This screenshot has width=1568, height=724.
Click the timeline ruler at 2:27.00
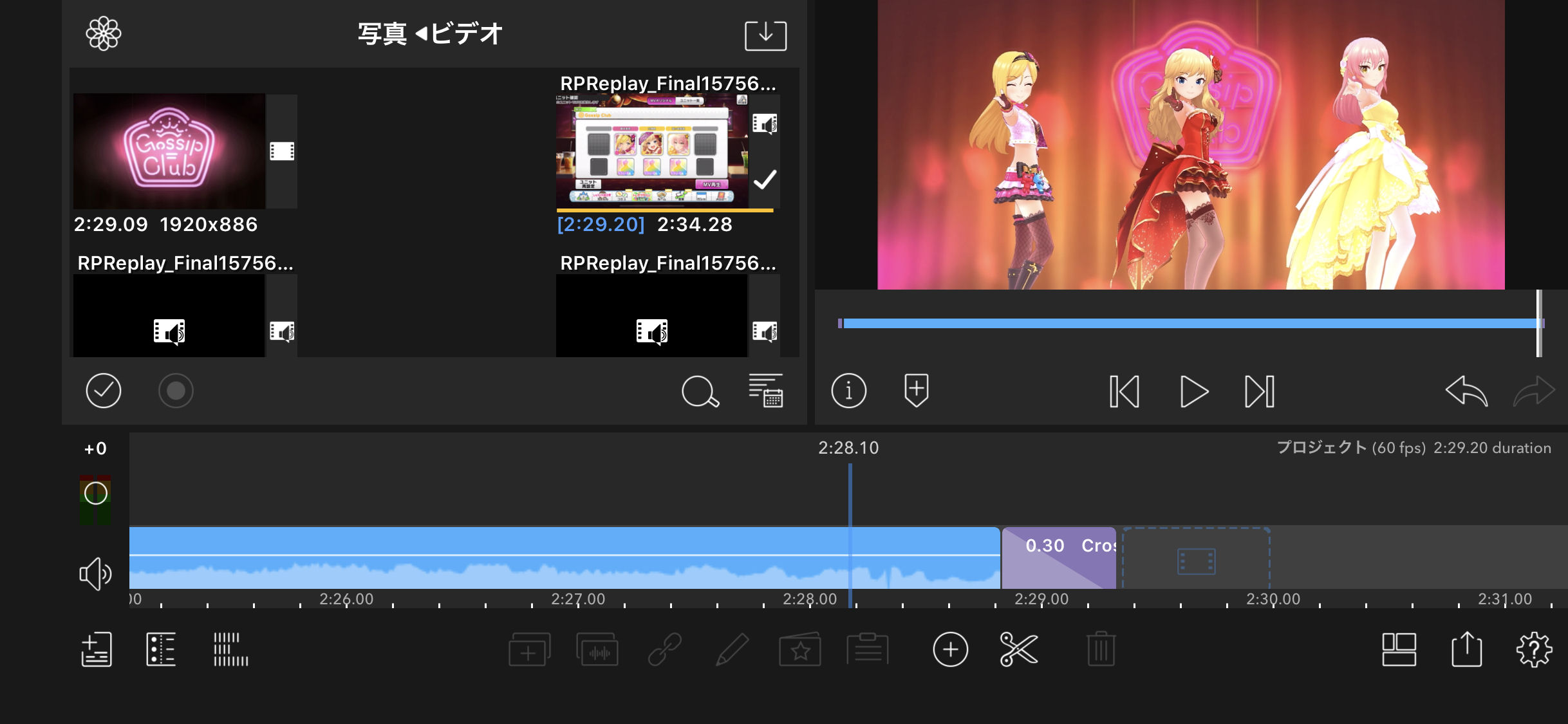[x=578, y=599]
